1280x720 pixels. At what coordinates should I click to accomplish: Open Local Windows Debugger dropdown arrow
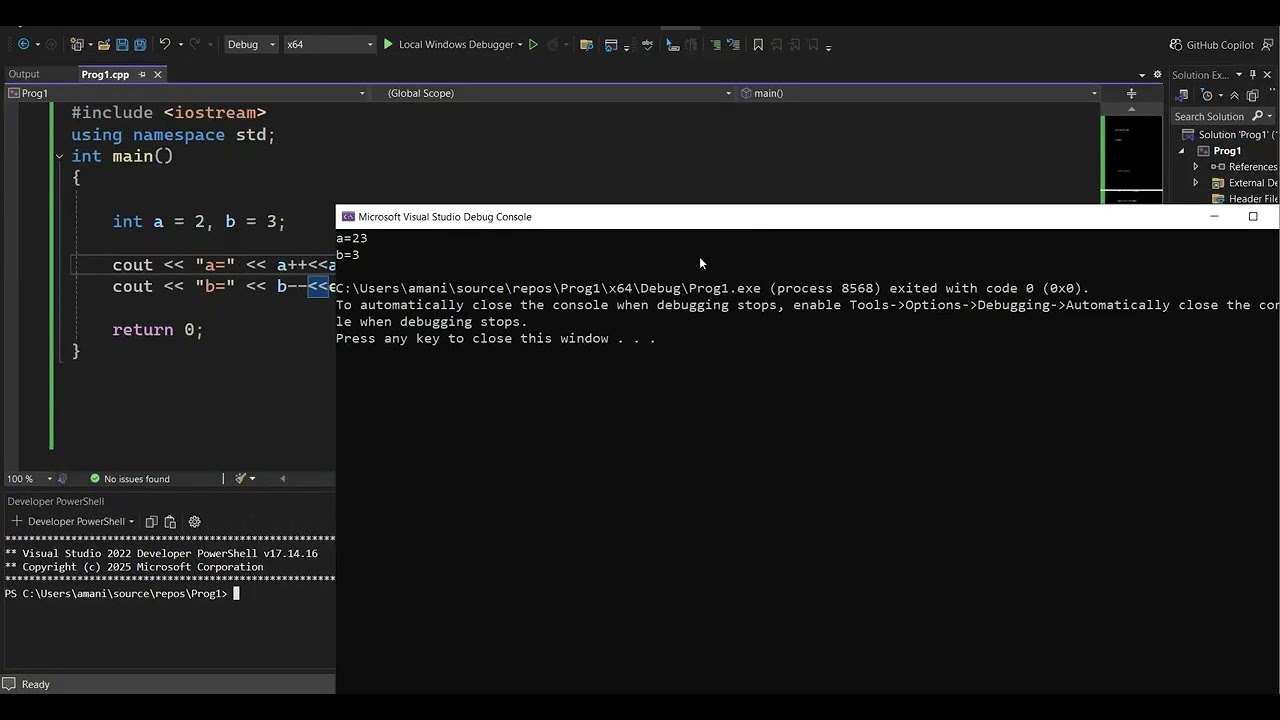pos(520,44)
